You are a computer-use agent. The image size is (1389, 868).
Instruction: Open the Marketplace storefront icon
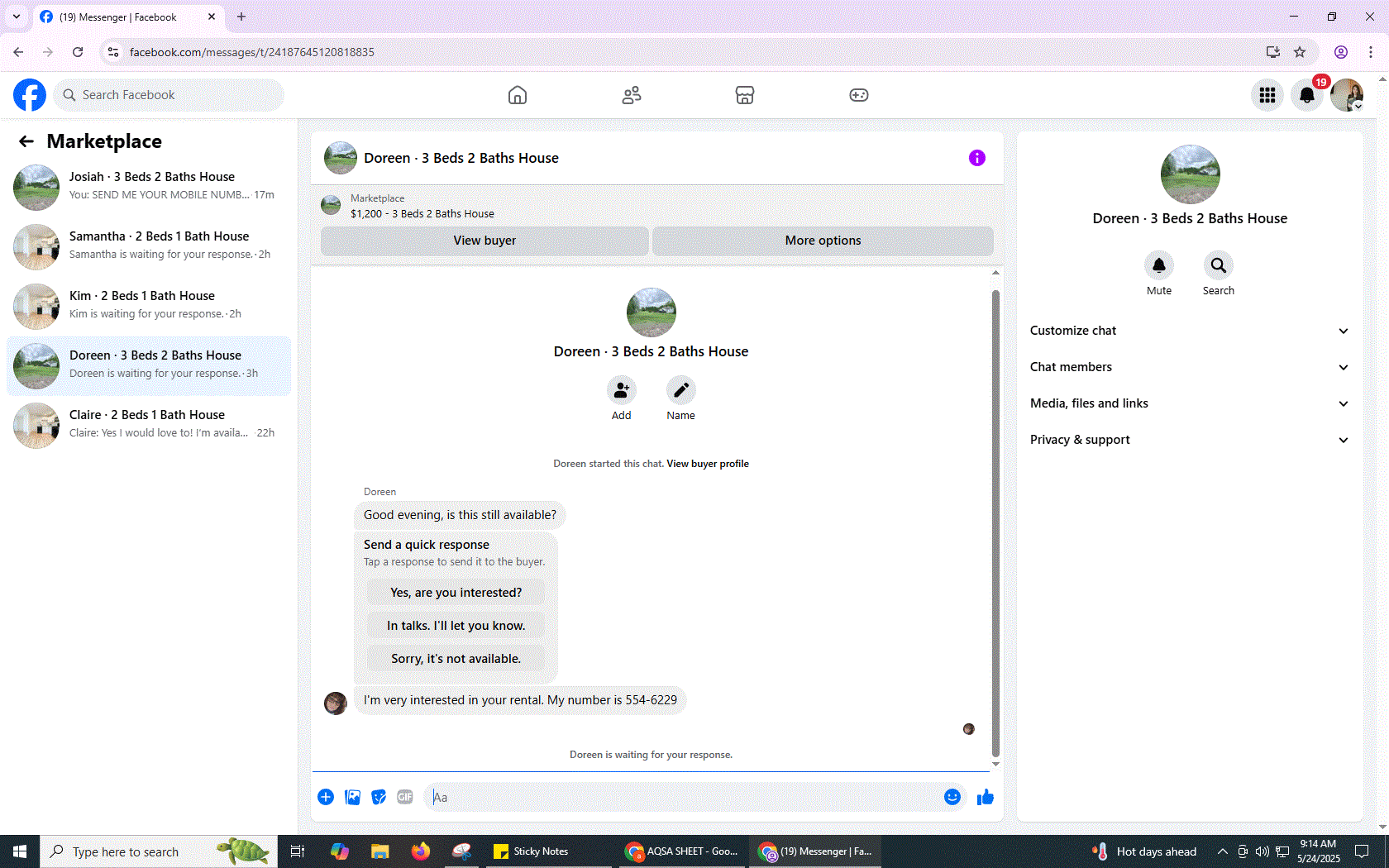point(745,95)
